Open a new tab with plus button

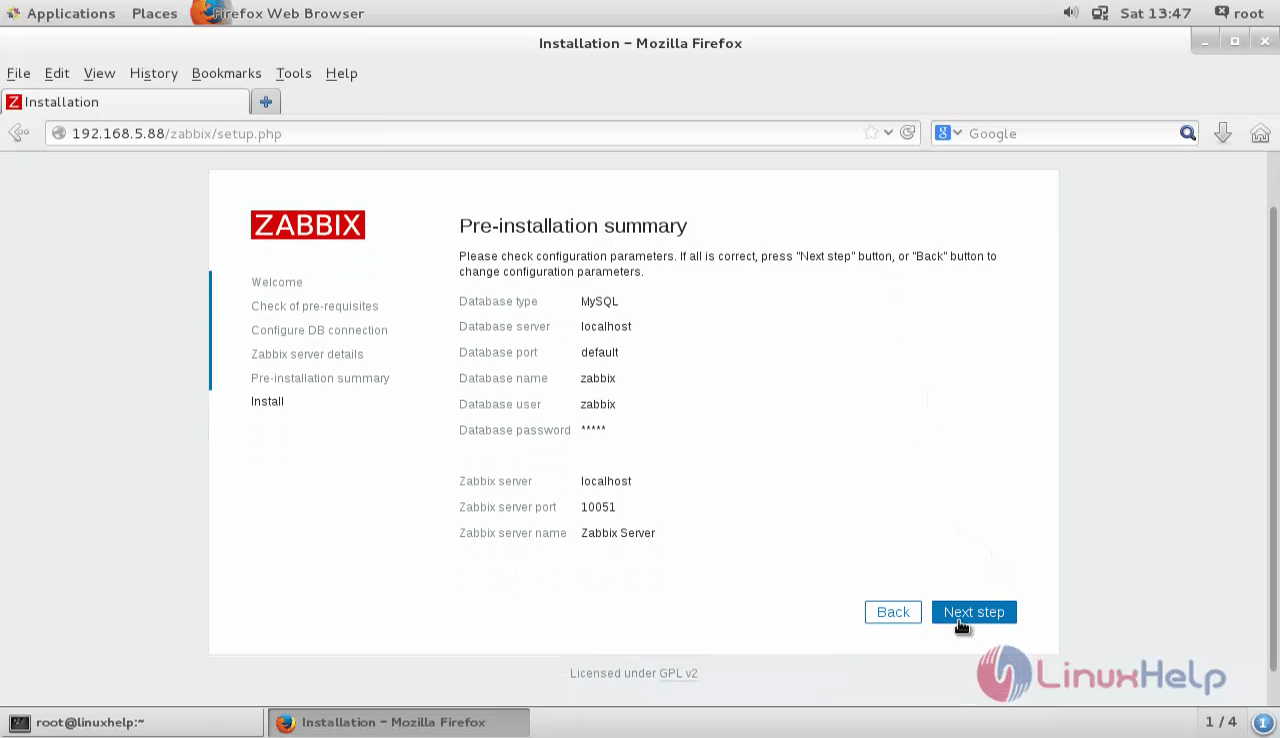(x=266, y=102)
